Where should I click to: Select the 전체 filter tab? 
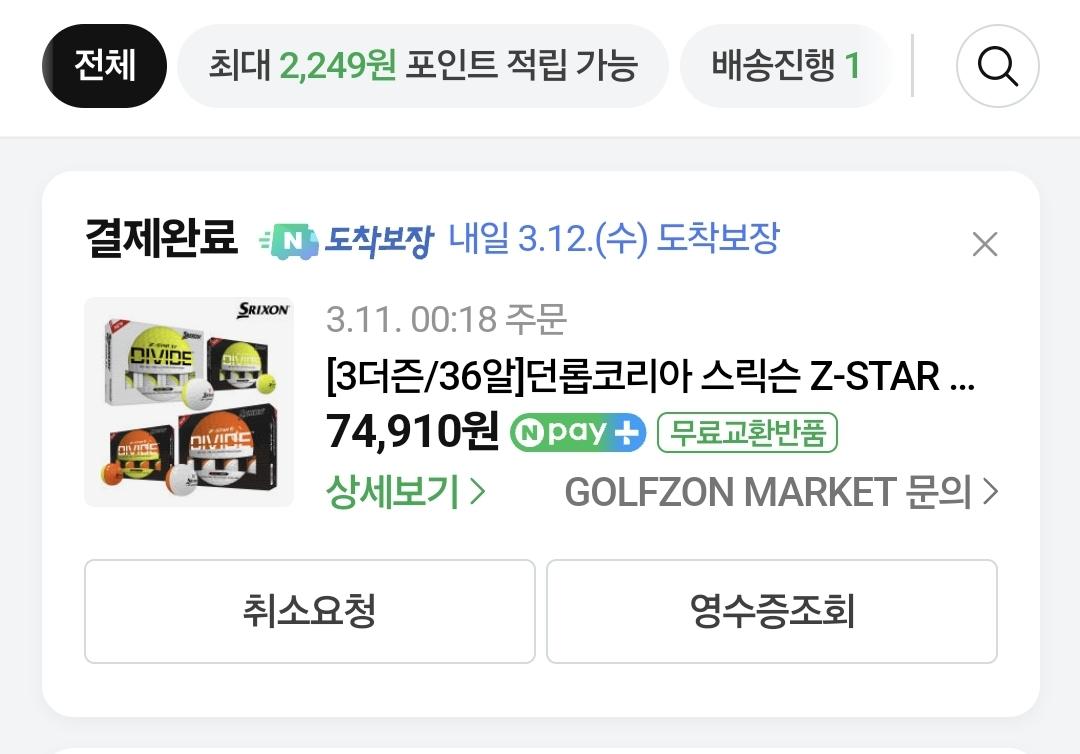pyautogui.click(x=105, y=66)
